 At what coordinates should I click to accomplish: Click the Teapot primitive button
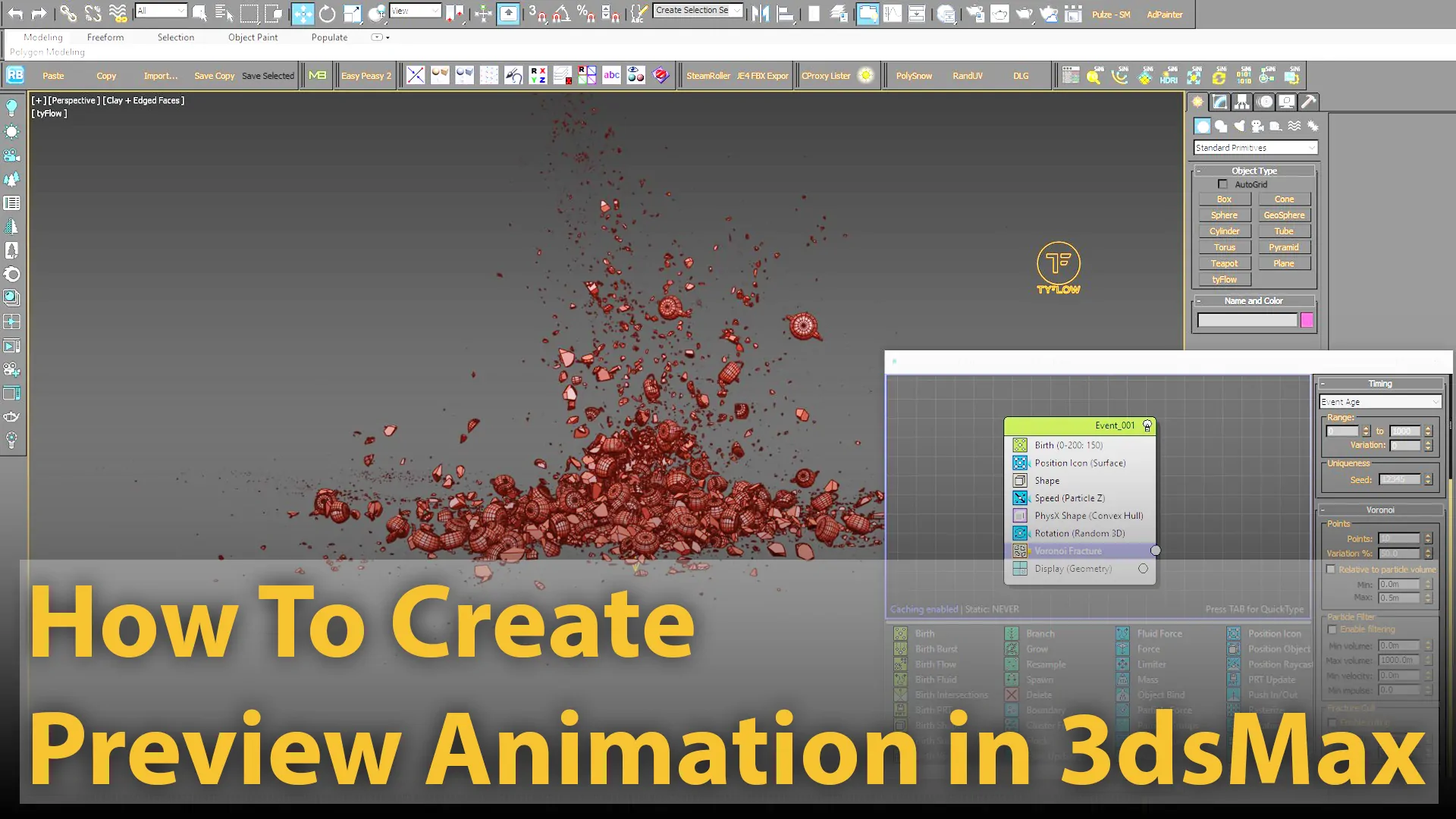pyautogui.click(x=1224, y=263)
